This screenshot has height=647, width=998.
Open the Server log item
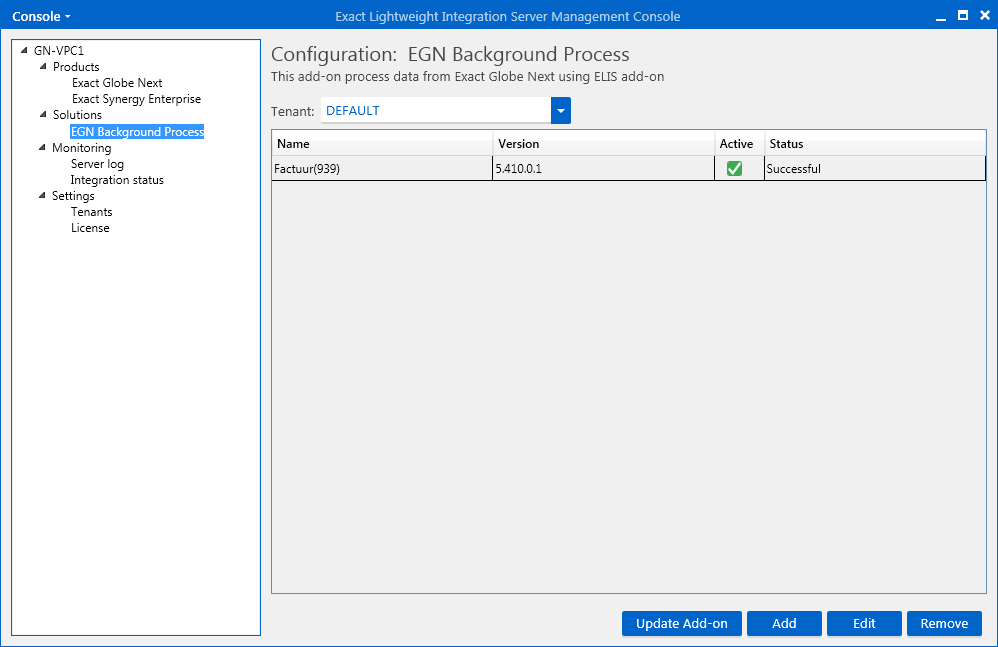point(97,164)
